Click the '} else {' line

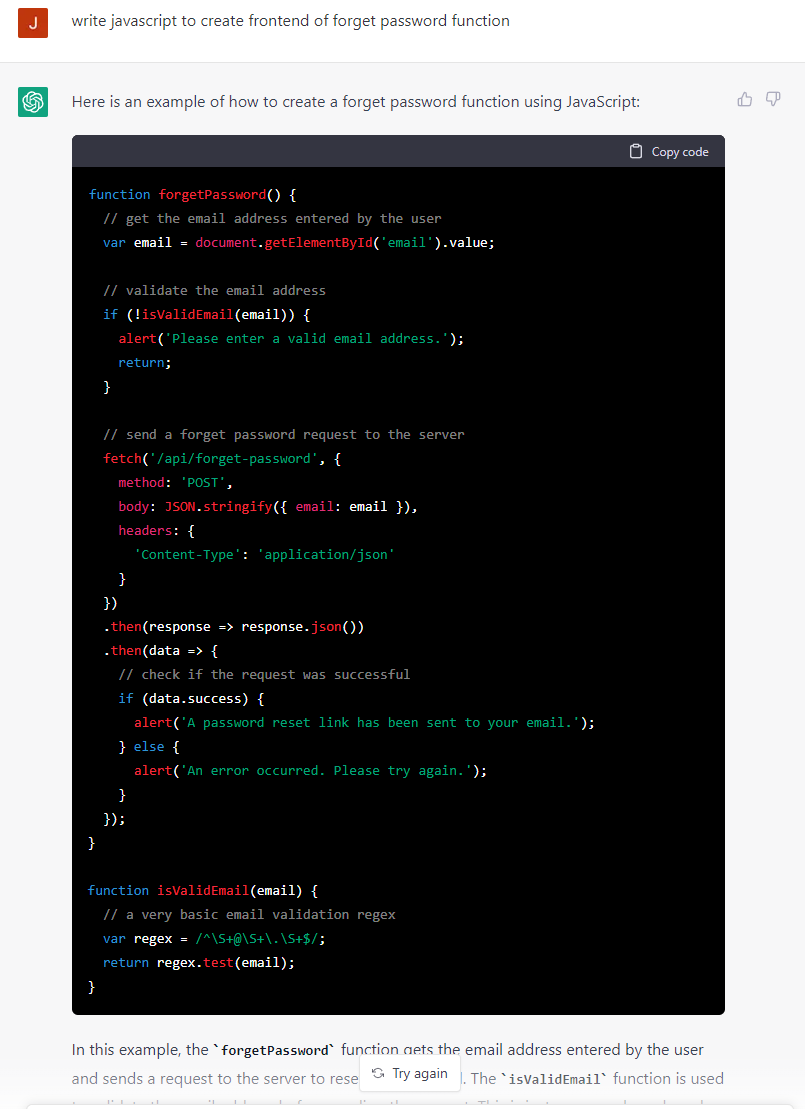pos(149,747)
